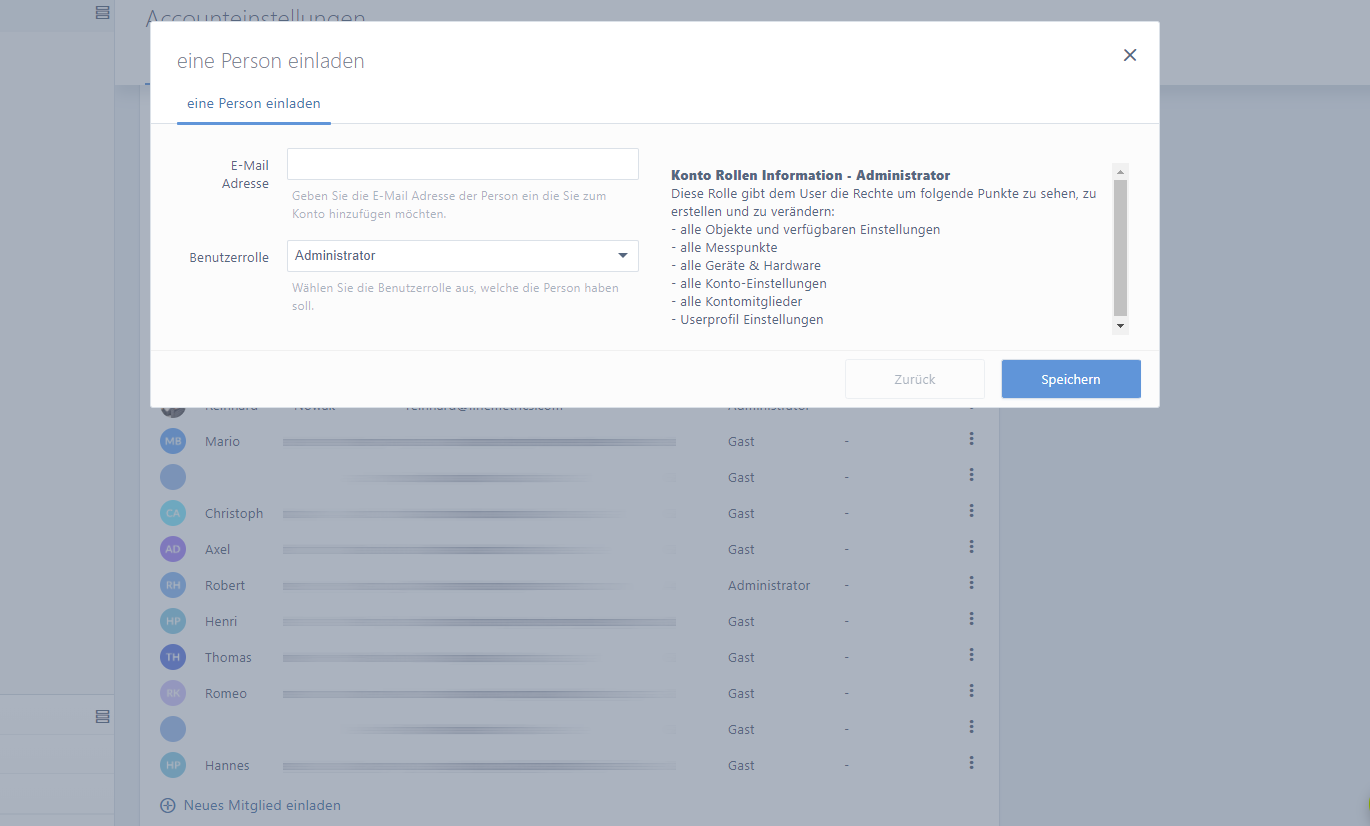
Task: Click the E-Mail Adresse input field
Action: (462, 164)
